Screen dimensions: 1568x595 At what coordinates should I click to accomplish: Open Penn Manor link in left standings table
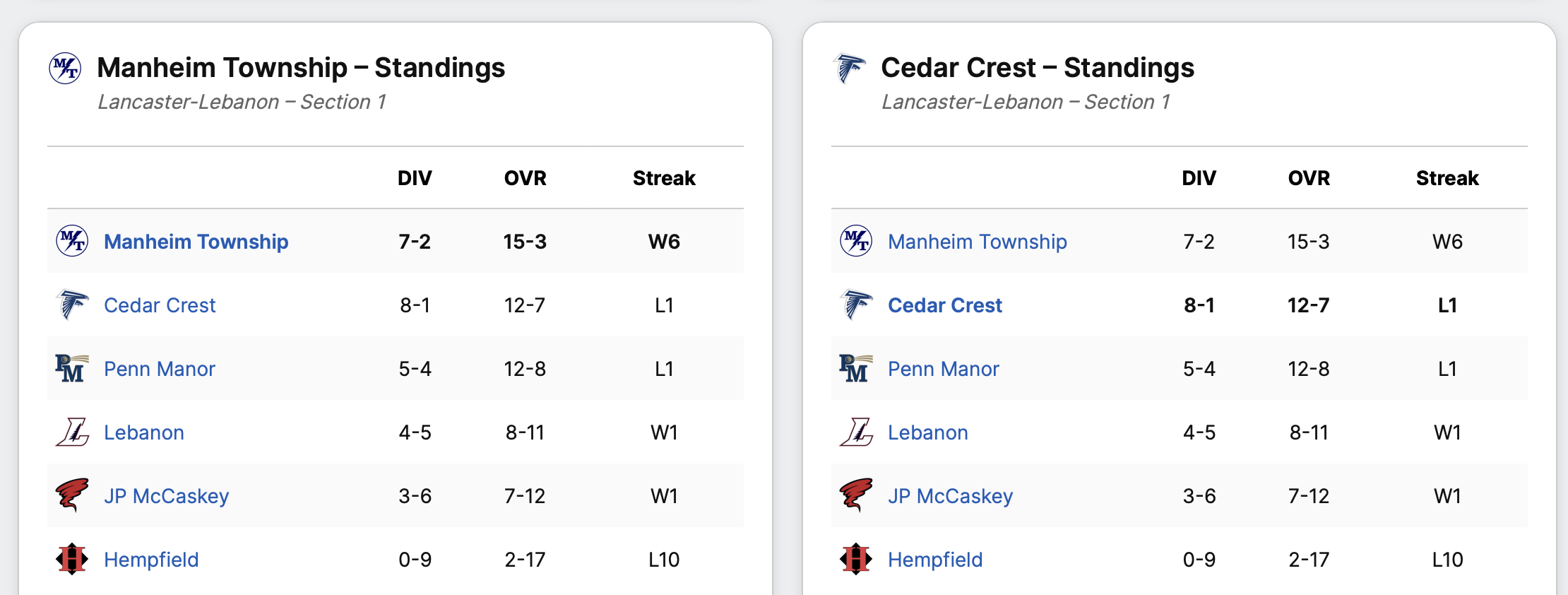coord(159,369)
